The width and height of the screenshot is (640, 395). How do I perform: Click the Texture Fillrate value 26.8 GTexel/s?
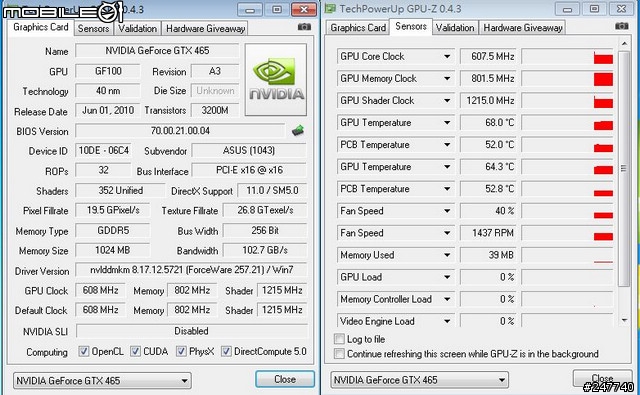(x=265, y=210)
